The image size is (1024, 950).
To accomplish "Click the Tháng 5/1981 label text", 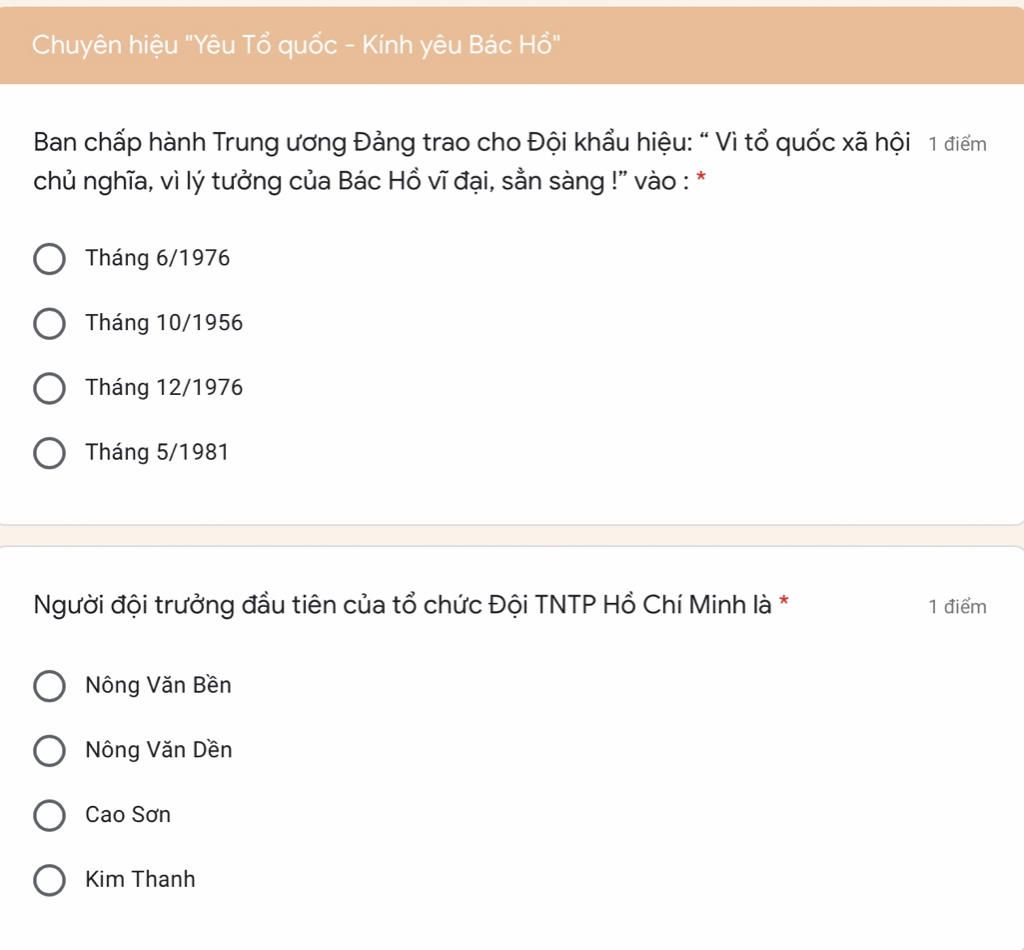I will (157, 452).
